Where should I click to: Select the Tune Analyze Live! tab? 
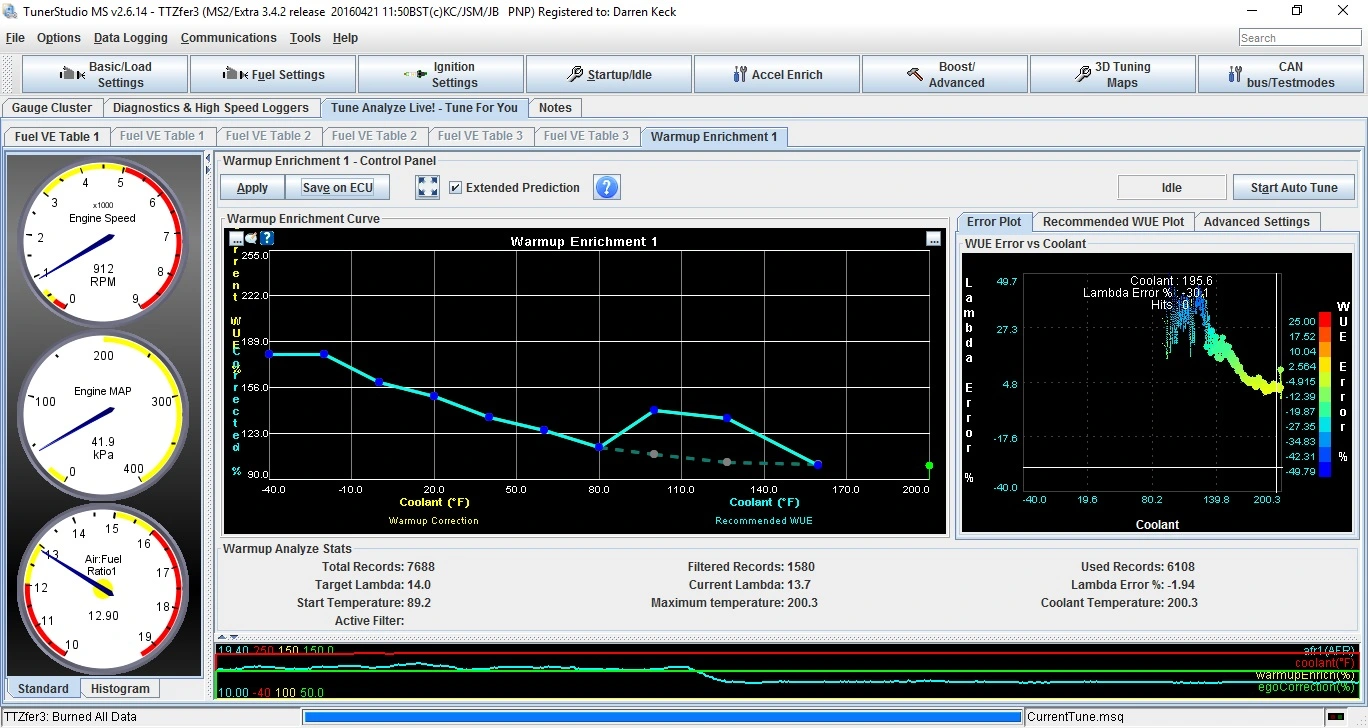coord(425,108)
